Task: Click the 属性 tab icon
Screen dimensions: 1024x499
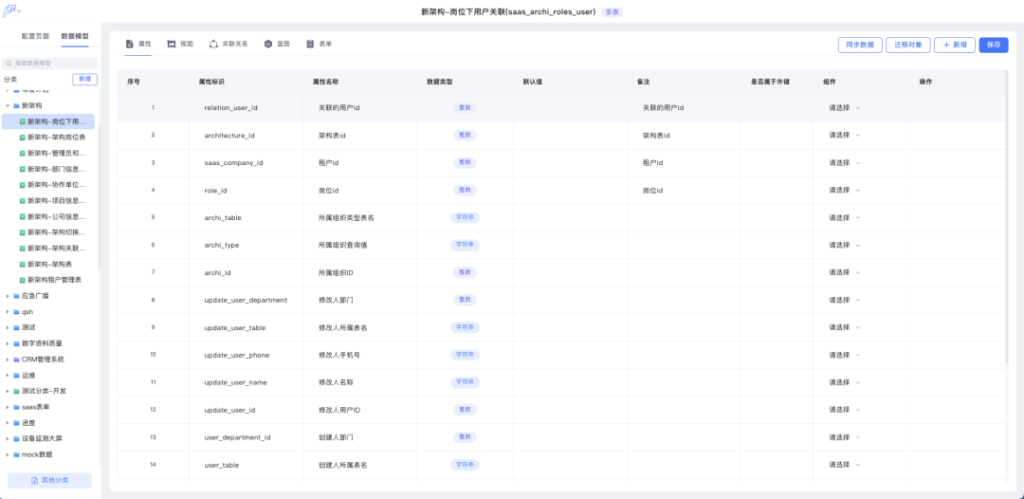Action: click(x=130, y=45)
